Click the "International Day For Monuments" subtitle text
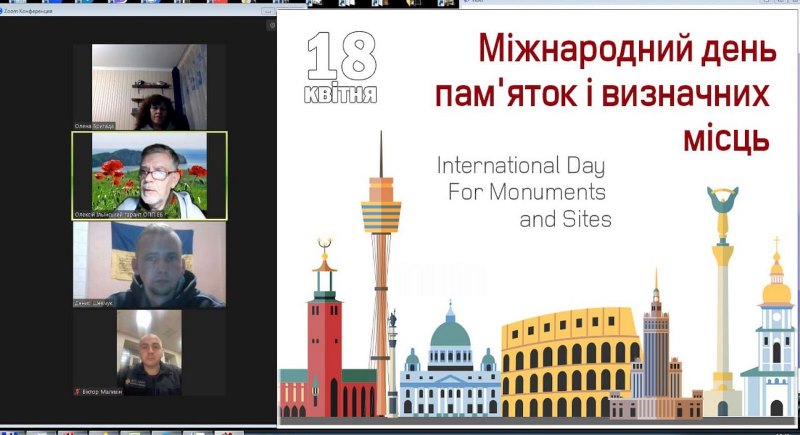The height and width of the screenshot is (435, 800). [x=522, y=176]
